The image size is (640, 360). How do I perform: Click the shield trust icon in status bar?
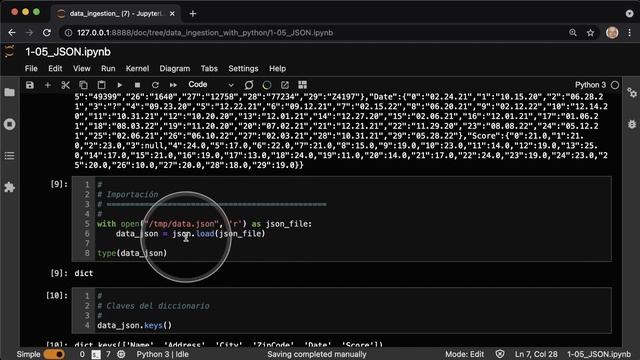[500, 354]
